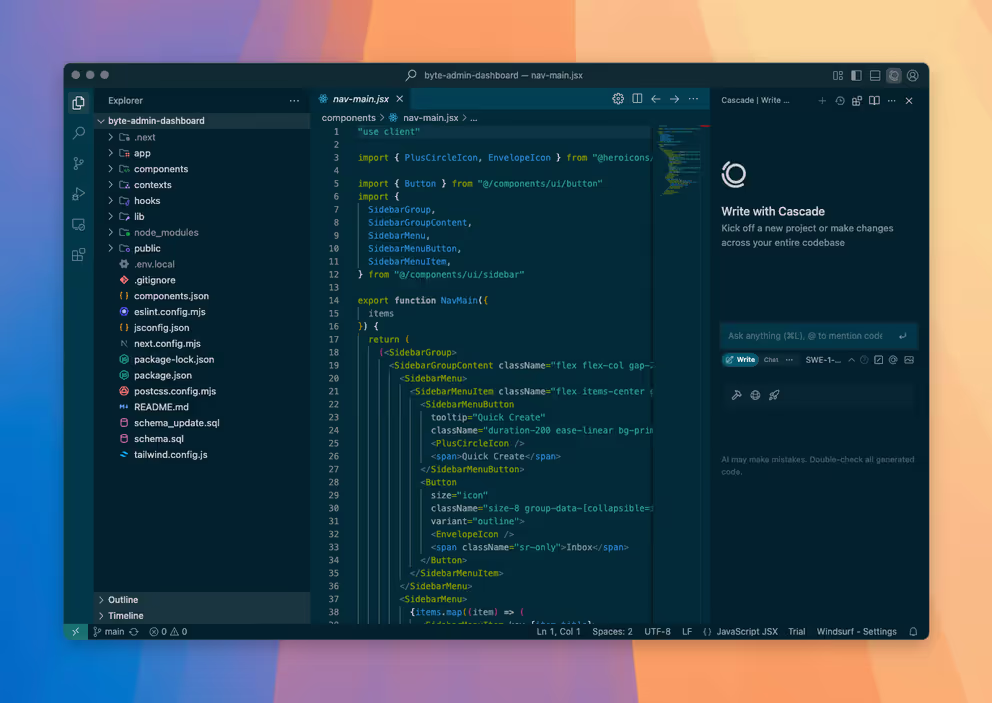
Task: Switch Cascade to Chat mode
Action: (x=771, y=360)
